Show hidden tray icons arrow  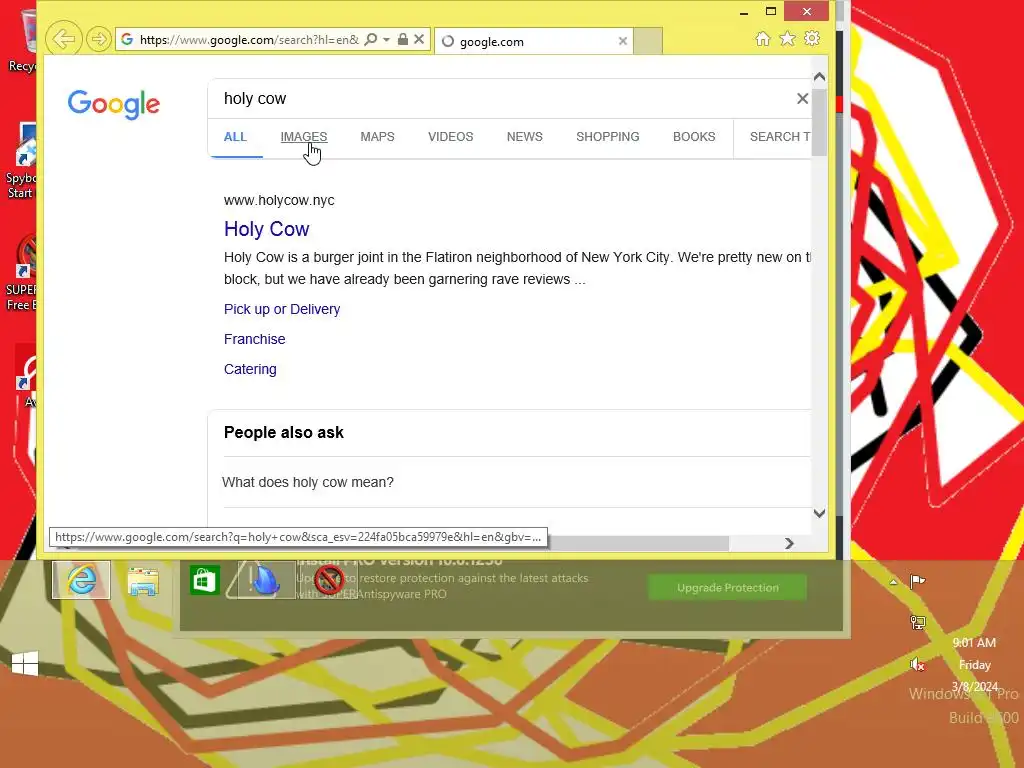click(893, 581)
